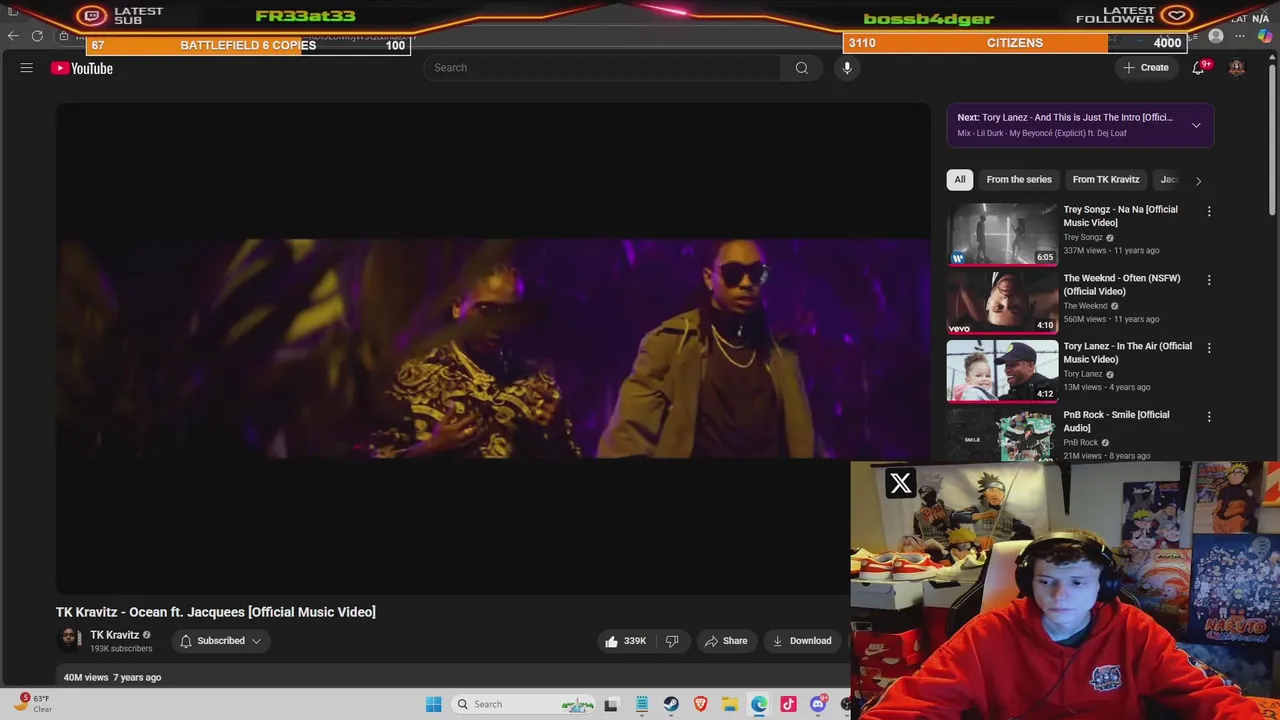
Task: Click the taskbar Search box
Action: tap(523, 704)
